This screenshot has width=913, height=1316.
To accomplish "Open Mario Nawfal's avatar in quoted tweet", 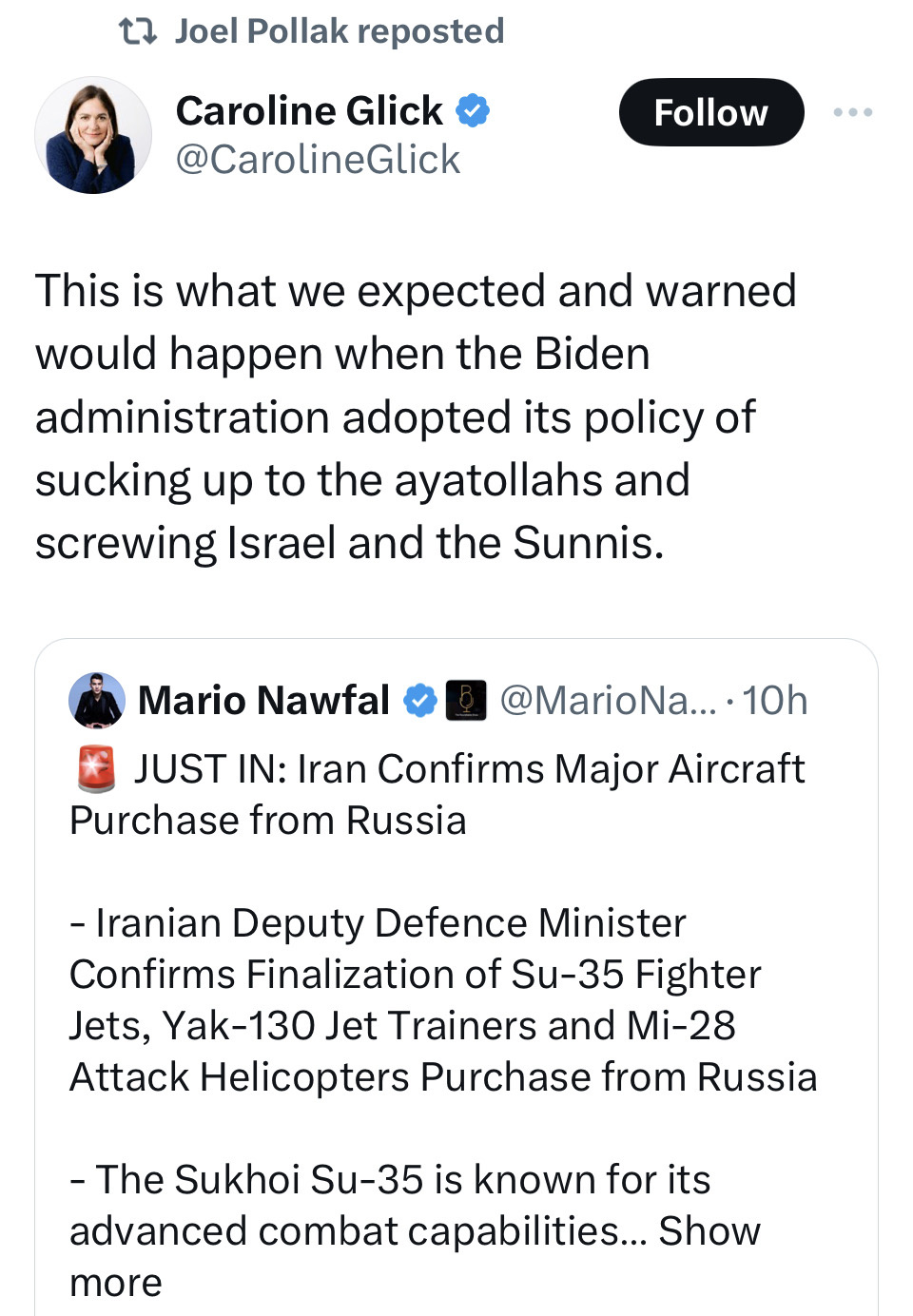I will click(x=97, y=701).
